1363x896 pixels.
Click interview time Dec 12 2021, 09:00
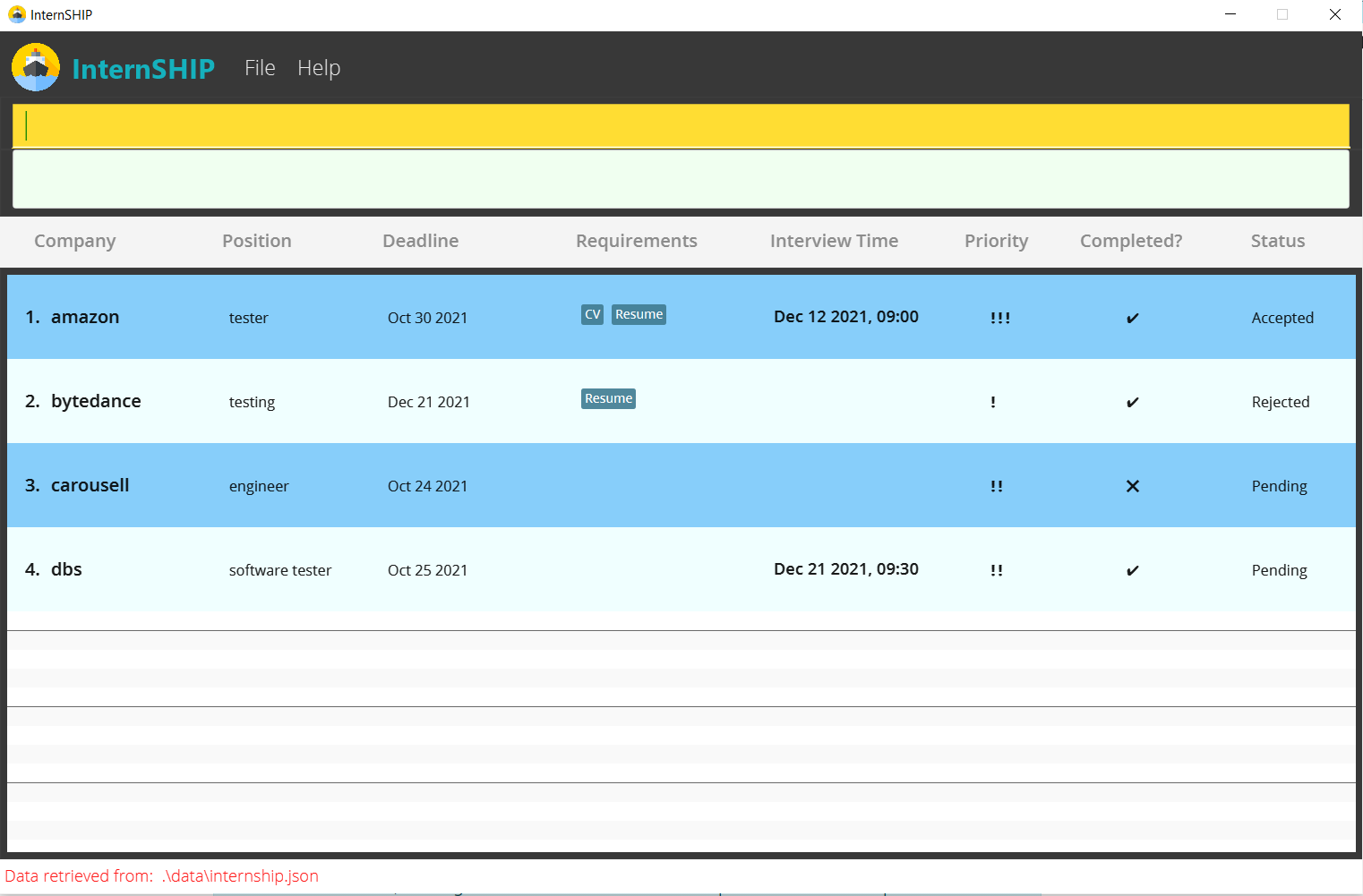[846, 317]
